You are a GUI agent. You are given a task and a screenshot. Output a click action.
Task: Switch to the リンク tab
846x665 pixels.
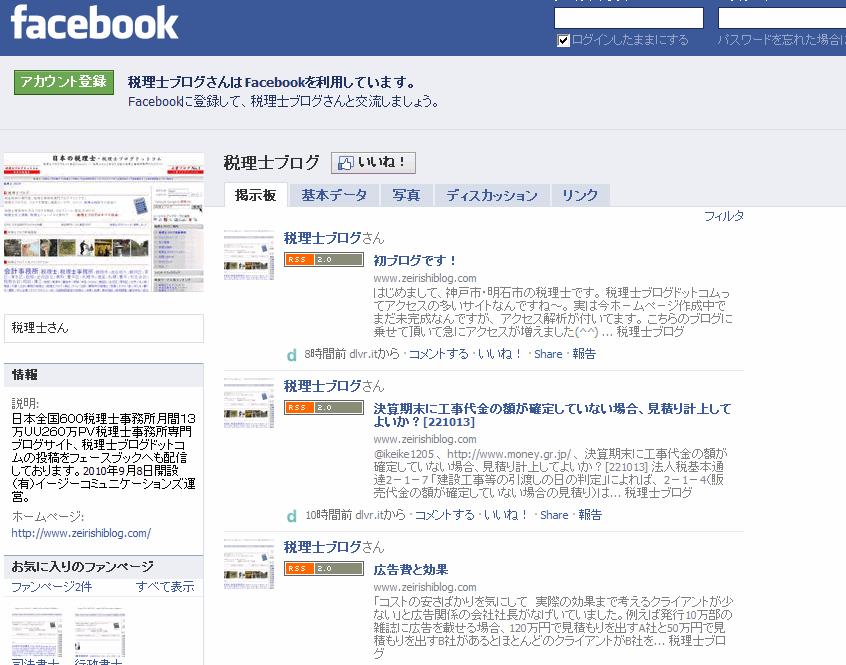(580, 195)
